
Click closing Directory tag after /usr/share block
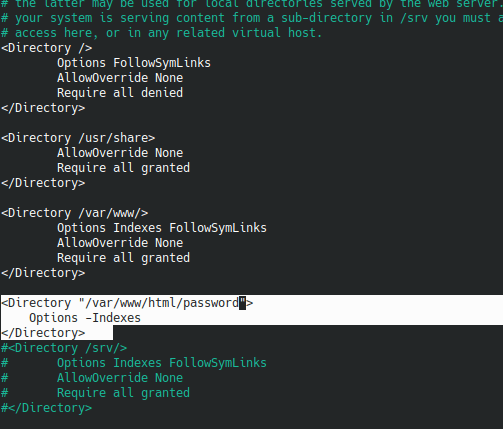click(43, 183)
